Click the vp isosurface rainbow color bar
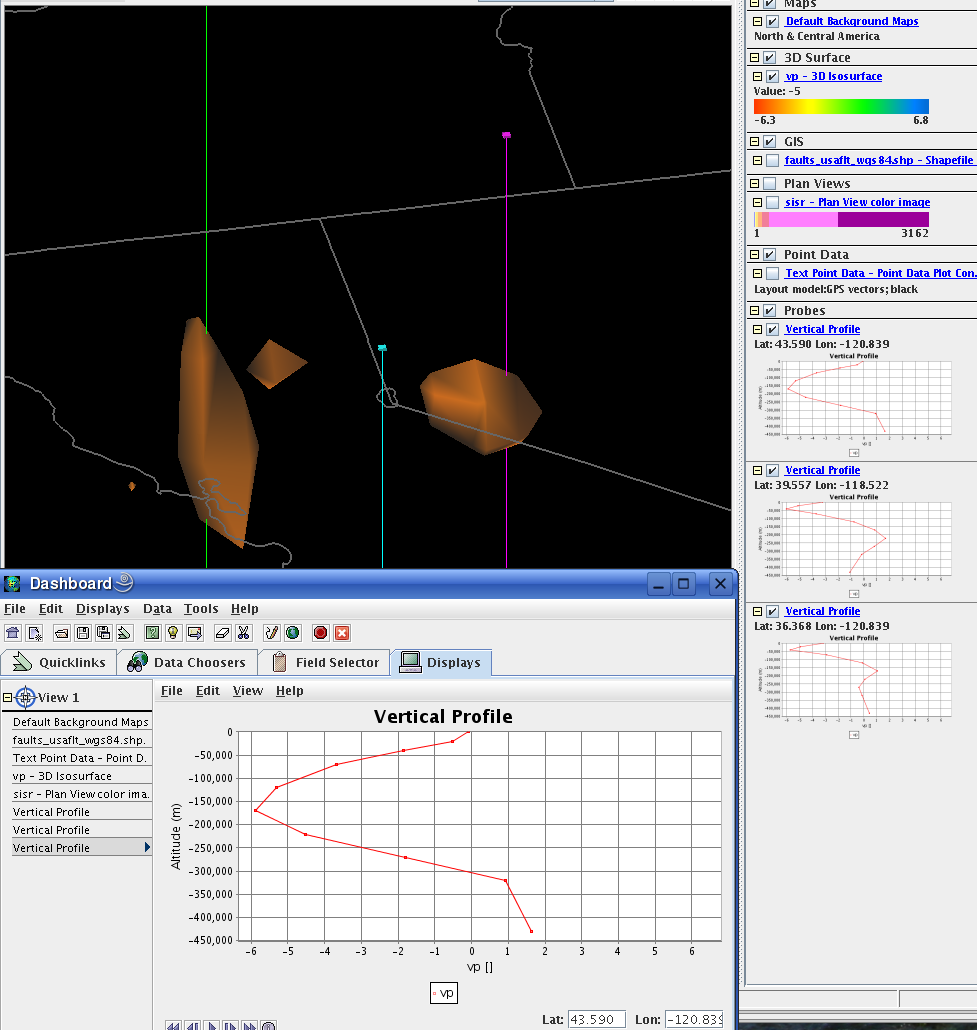 [x=841, y=106]
